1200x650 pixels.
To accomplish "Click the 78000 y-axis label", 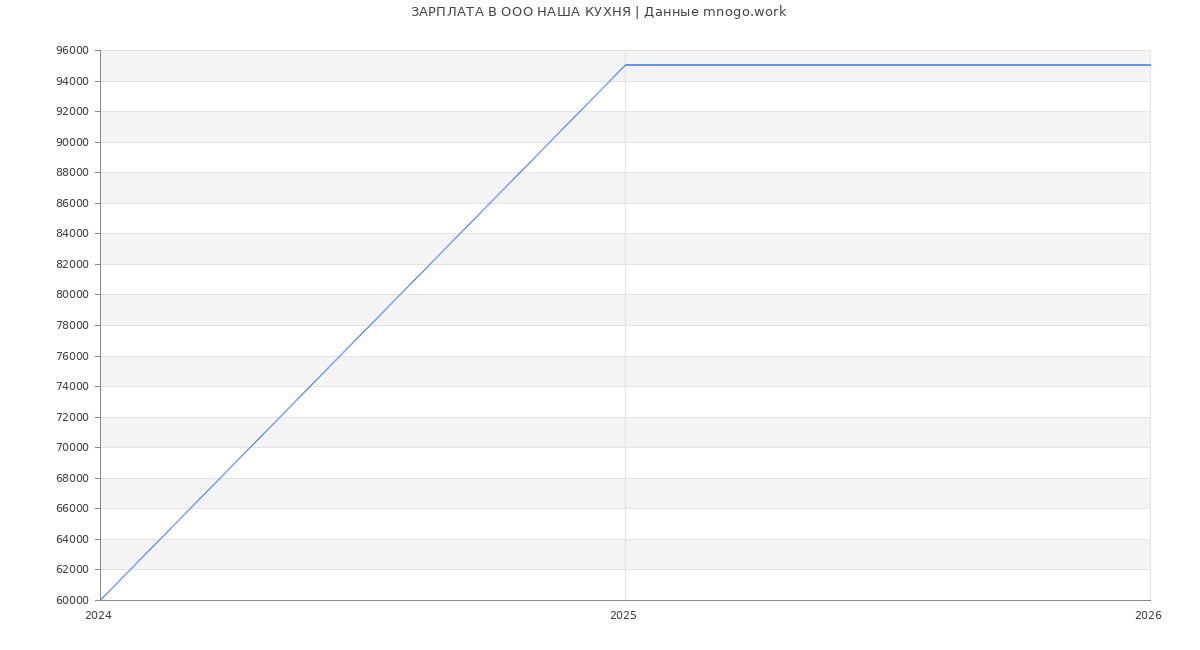I will pos(72,325).
